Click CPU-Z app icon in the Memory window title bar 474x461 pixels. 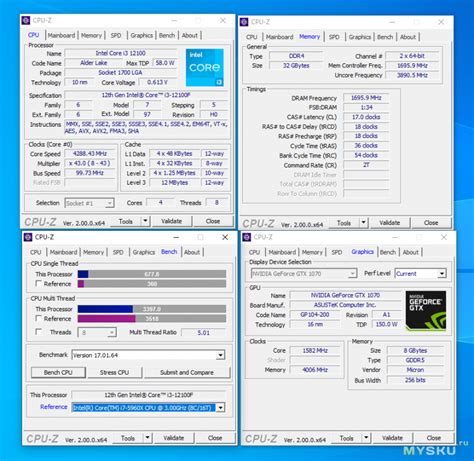coord(244,22)
